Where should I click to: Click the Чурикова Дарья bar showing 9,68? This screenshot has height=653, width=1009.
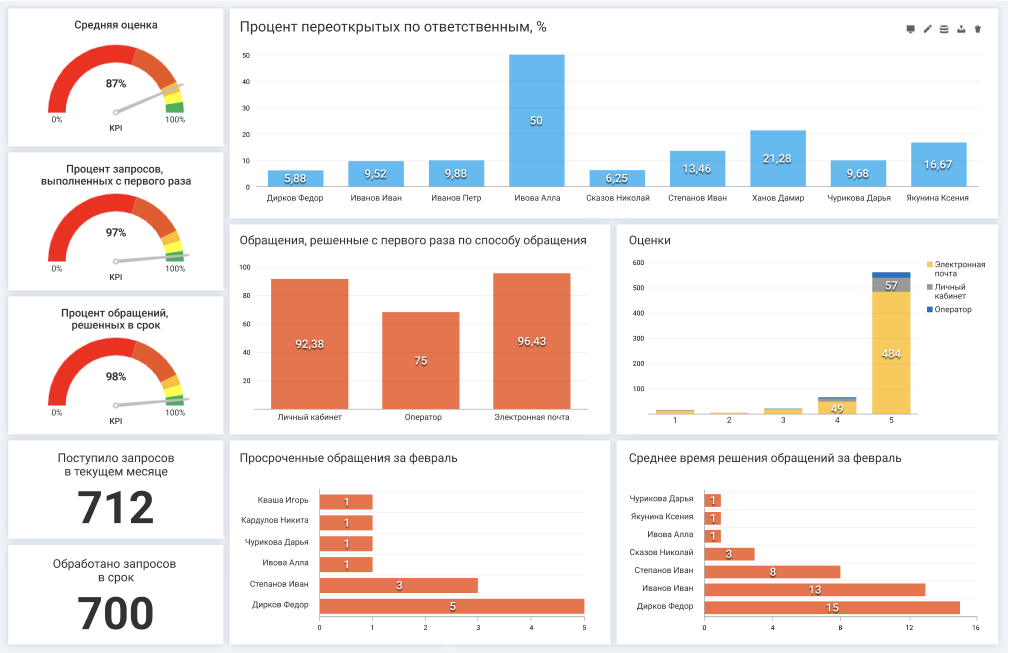pyautogui.click(x=858, y=174)
